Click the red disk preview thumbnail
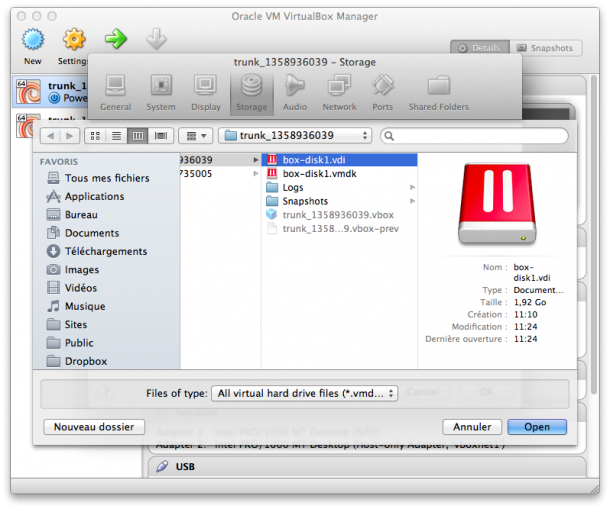 tap(497, 204)
